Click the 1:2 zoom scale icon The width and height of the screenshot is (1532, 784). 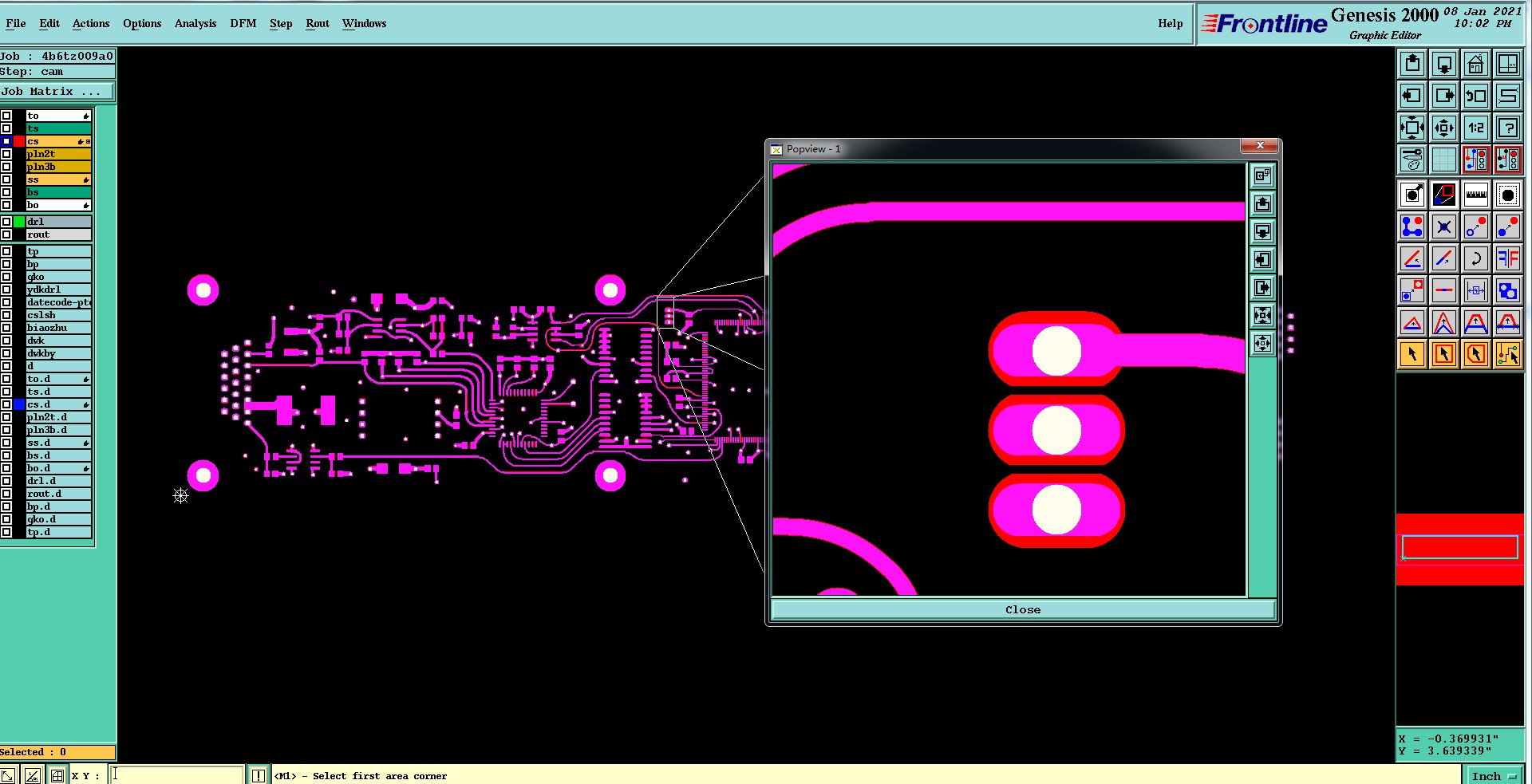[x=1476, y=128]
